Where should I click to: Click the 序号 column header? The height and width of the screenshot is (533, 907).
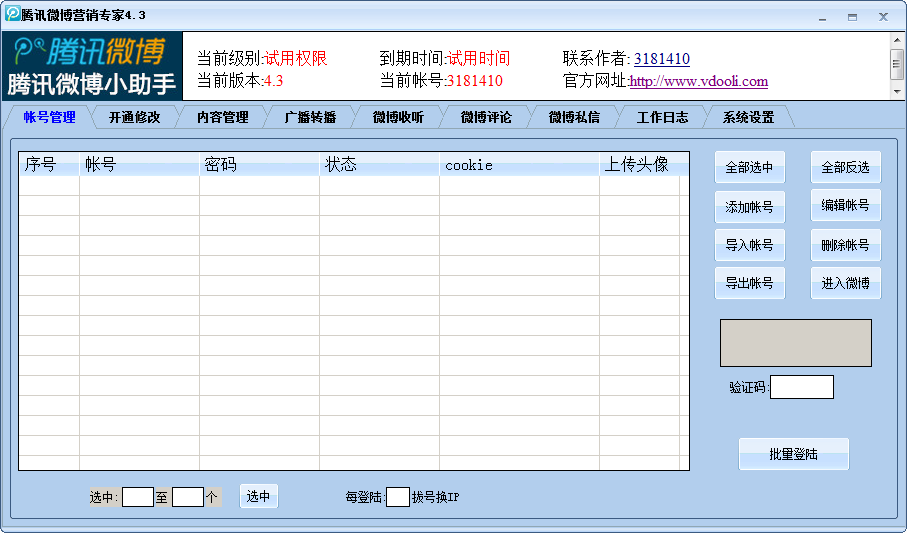49,164
